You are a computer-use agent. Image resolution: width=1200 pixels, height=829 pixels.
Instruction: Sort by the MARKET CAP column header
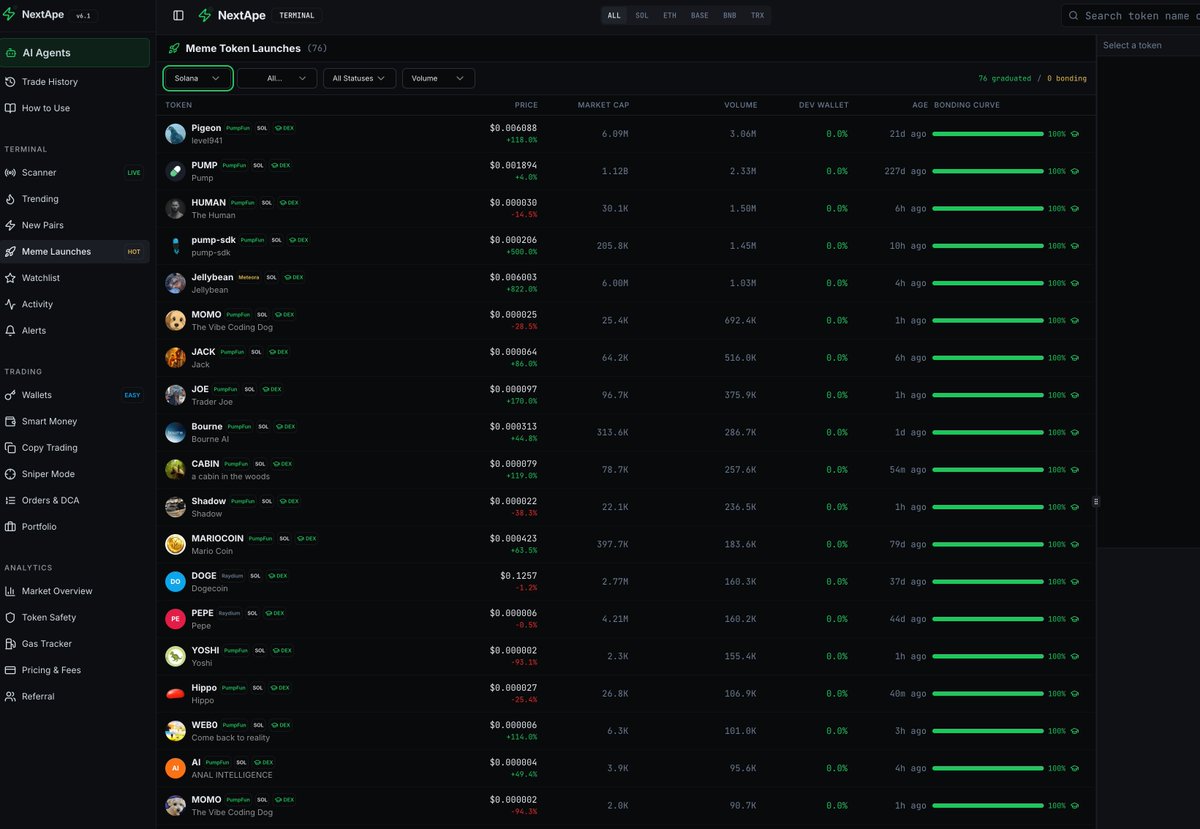pyautogui.click(x=603, y=105)
